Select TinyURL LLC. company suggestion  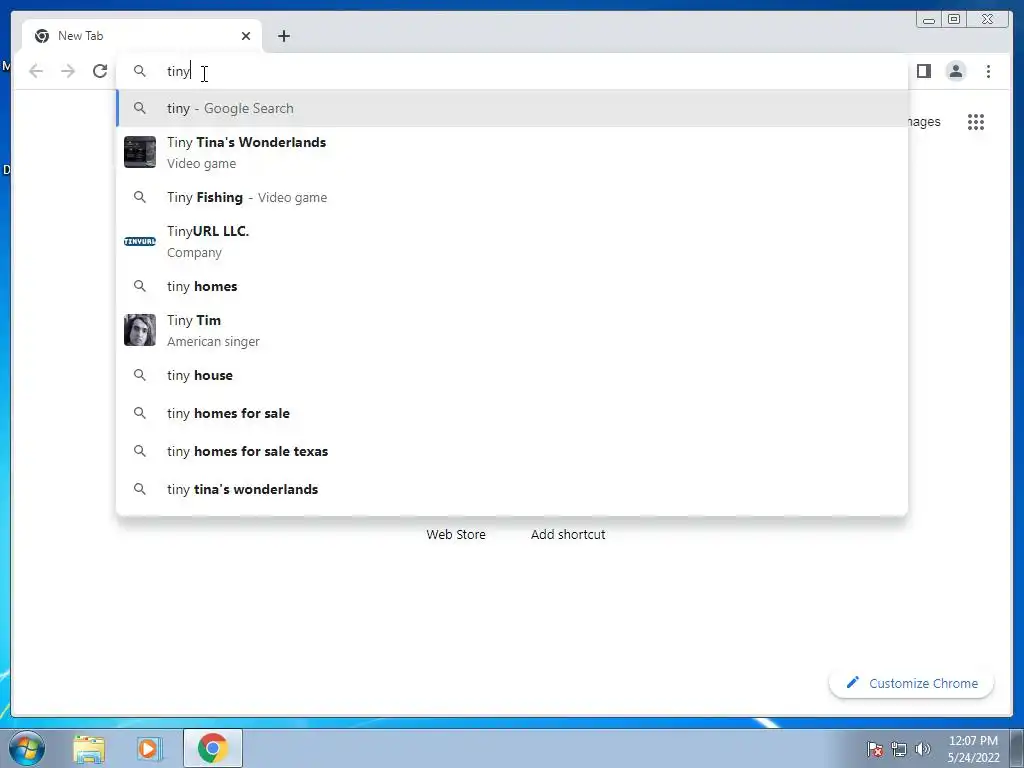[x=512, y=242]
